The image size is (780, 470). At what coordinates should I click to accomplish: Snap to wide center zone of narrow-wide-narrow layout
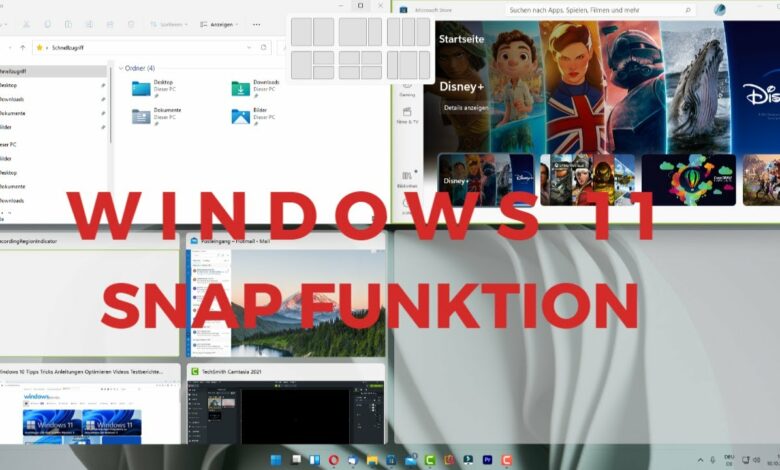(408, 65)
